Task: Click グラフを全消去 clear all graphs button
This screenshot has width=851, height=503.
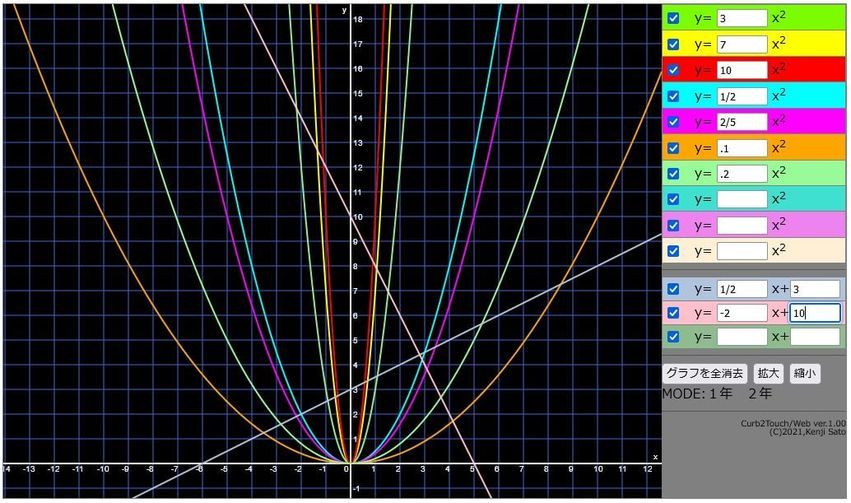Action: pos(704,373)
